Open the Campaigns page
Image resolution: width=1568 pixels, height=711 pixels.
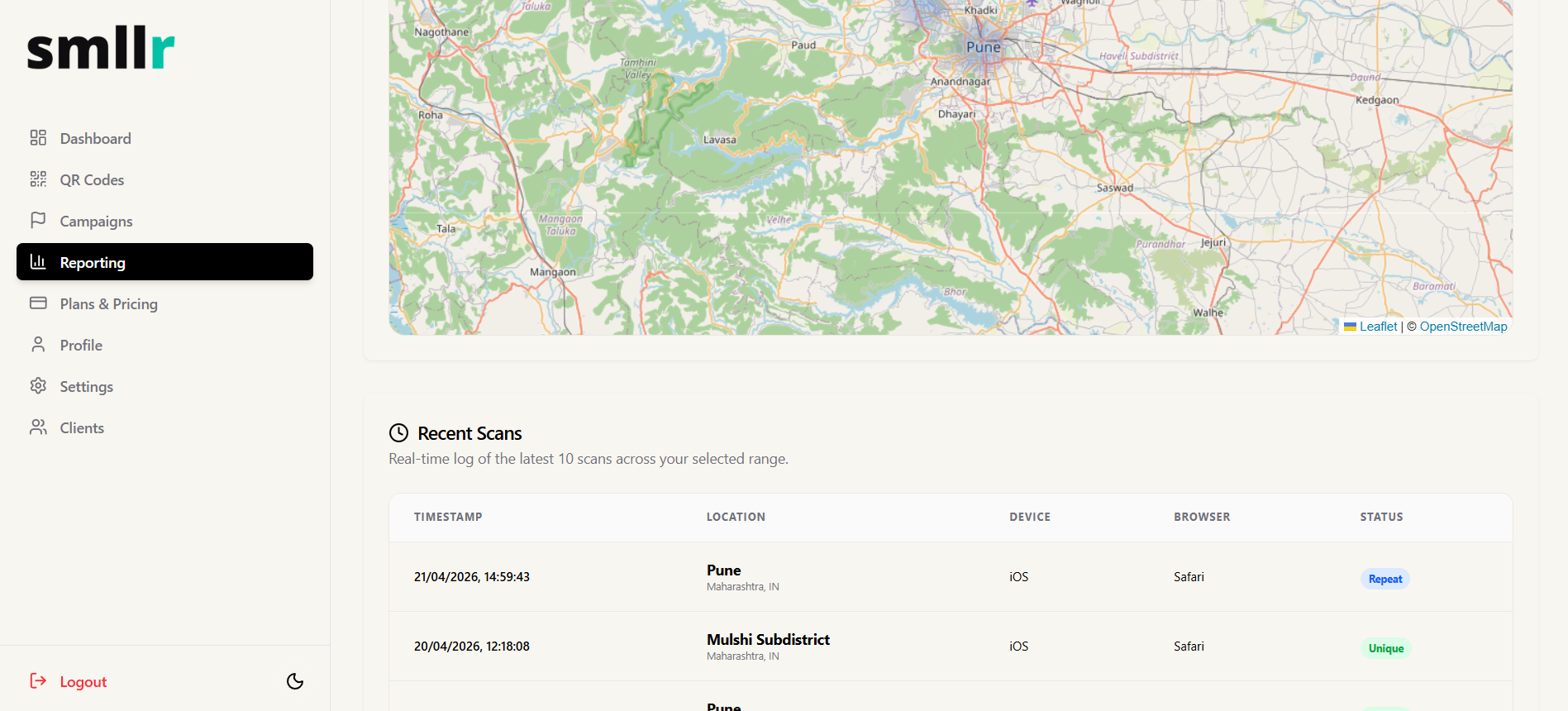[164, 221]
